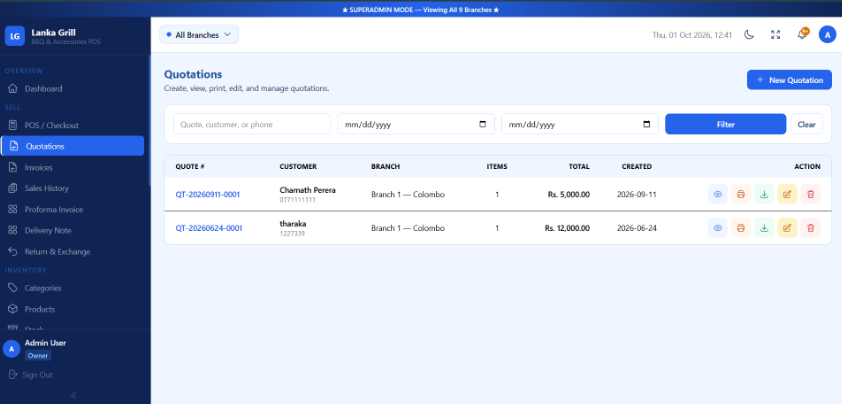Sign Out of the account
The width and height of the screenshot is (842, 404).
tap(31, 375)
